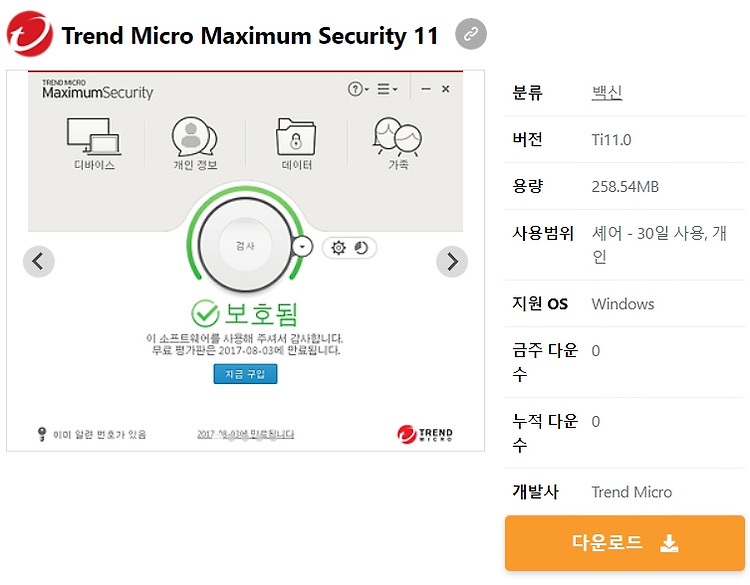The image size is (750, 585).
Task: Click 이미 일련 번호가 있음 text
Action: click(x=99, y=434)
